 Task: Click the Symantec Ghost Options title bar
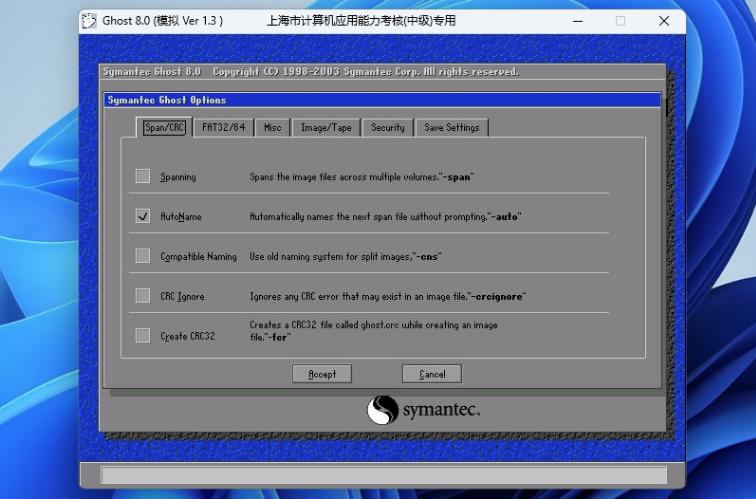coord(382,100)
